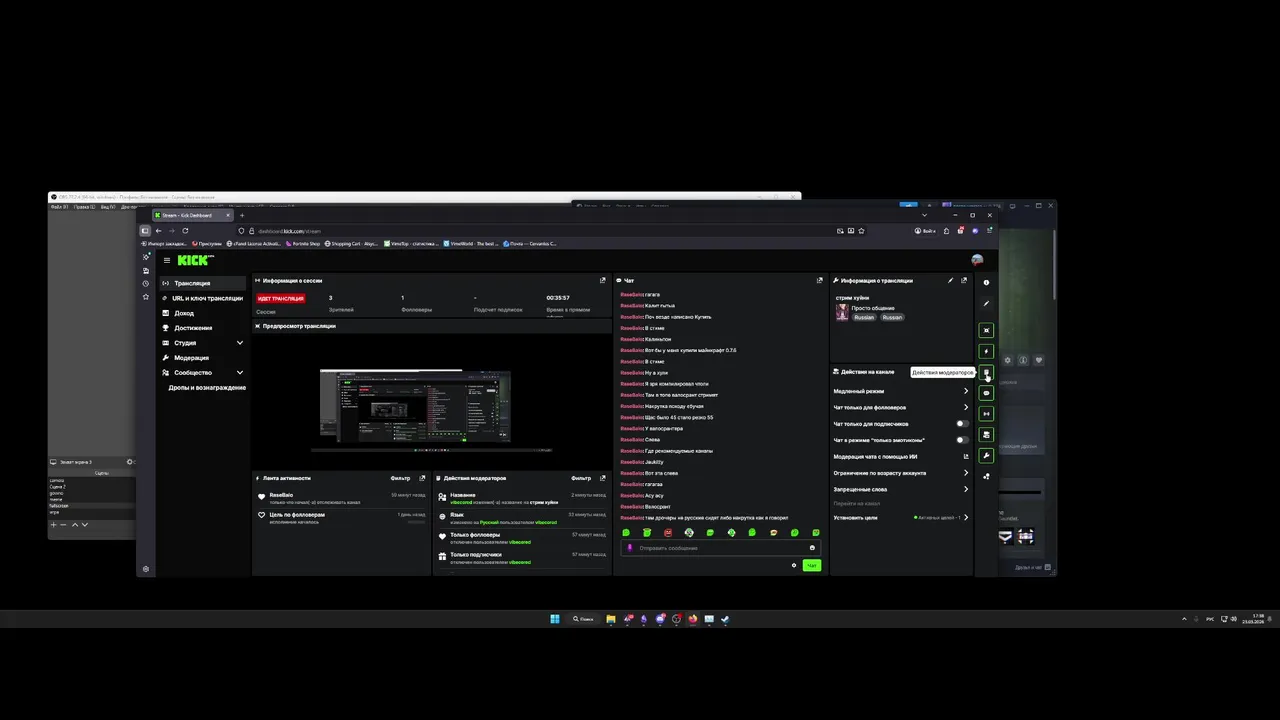1280x720 pixels.
Task: Open the emoji picker in the message field
Action: (x=812, y=548)
